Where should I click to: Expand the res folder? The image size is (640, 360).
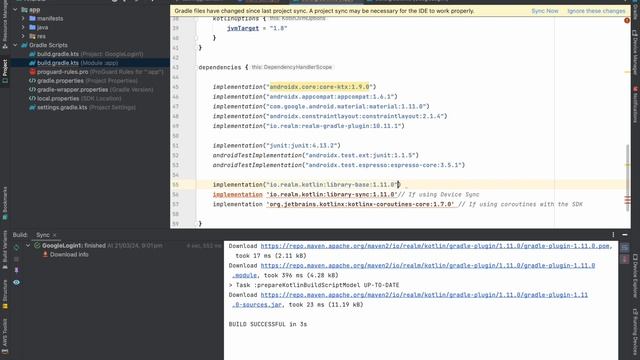[x=23, y=36]
